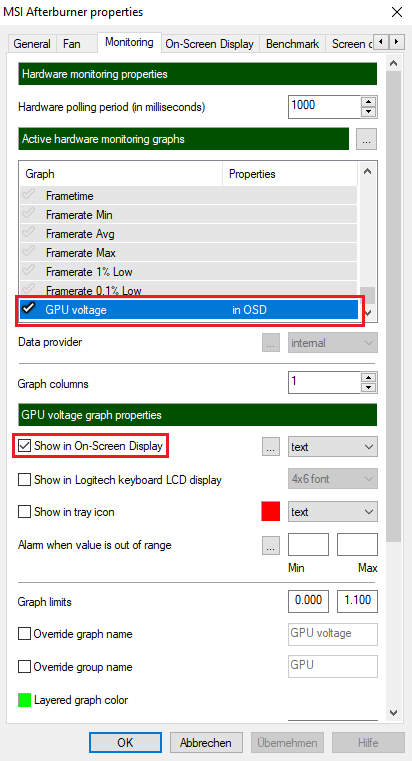The height and width of the screenshot is (761, 412).
Task: Open the active monitoring graphs ellipsis button
Action: pos(366,139)
